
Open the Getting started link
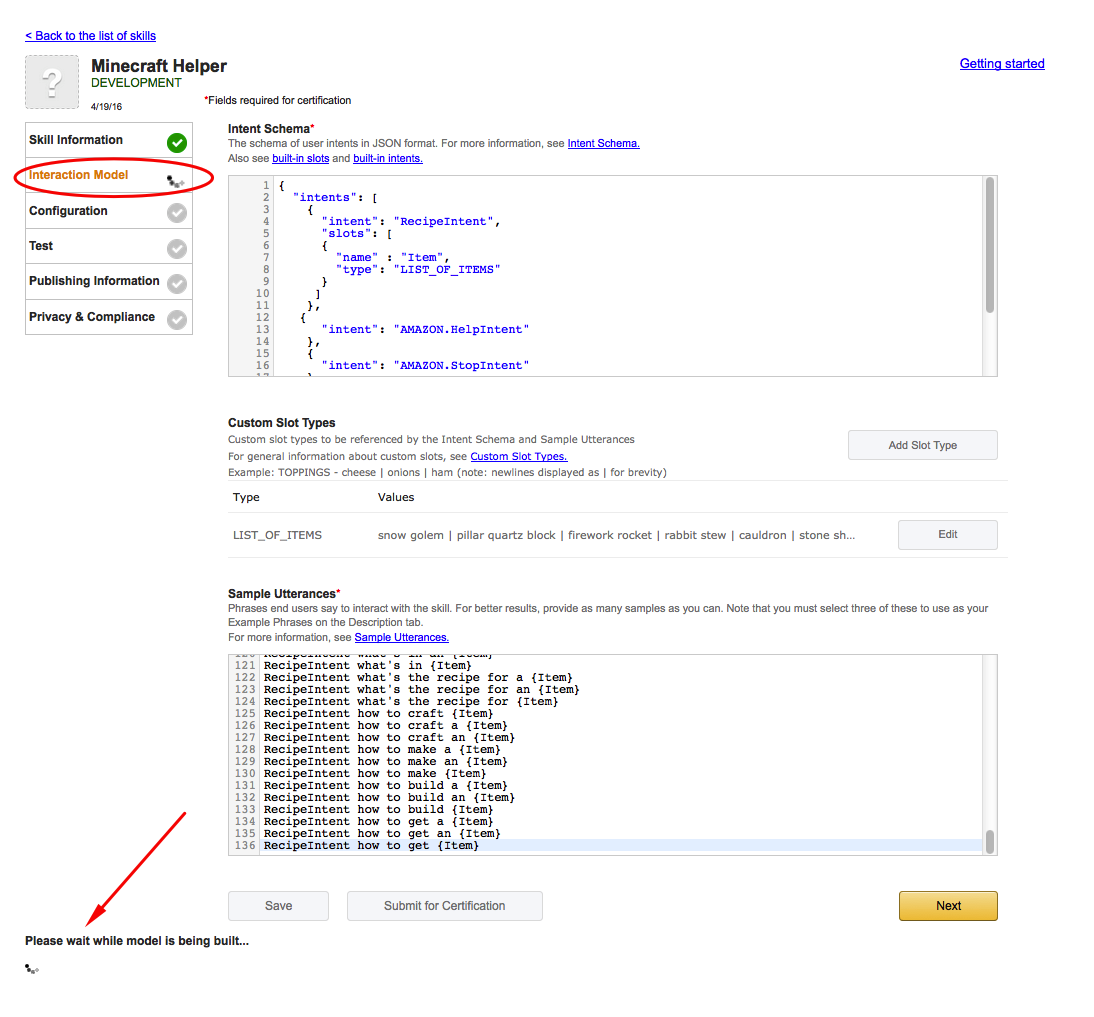pos(1002,63)
